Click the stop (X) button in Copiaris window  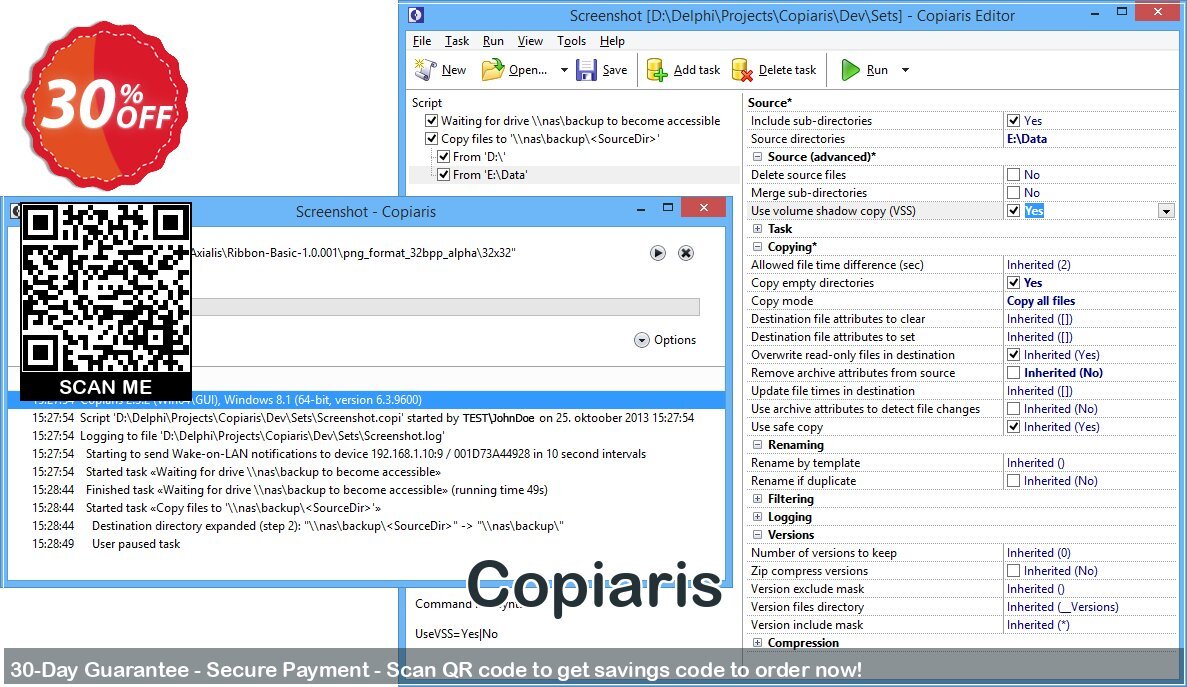tap(686, 253)
